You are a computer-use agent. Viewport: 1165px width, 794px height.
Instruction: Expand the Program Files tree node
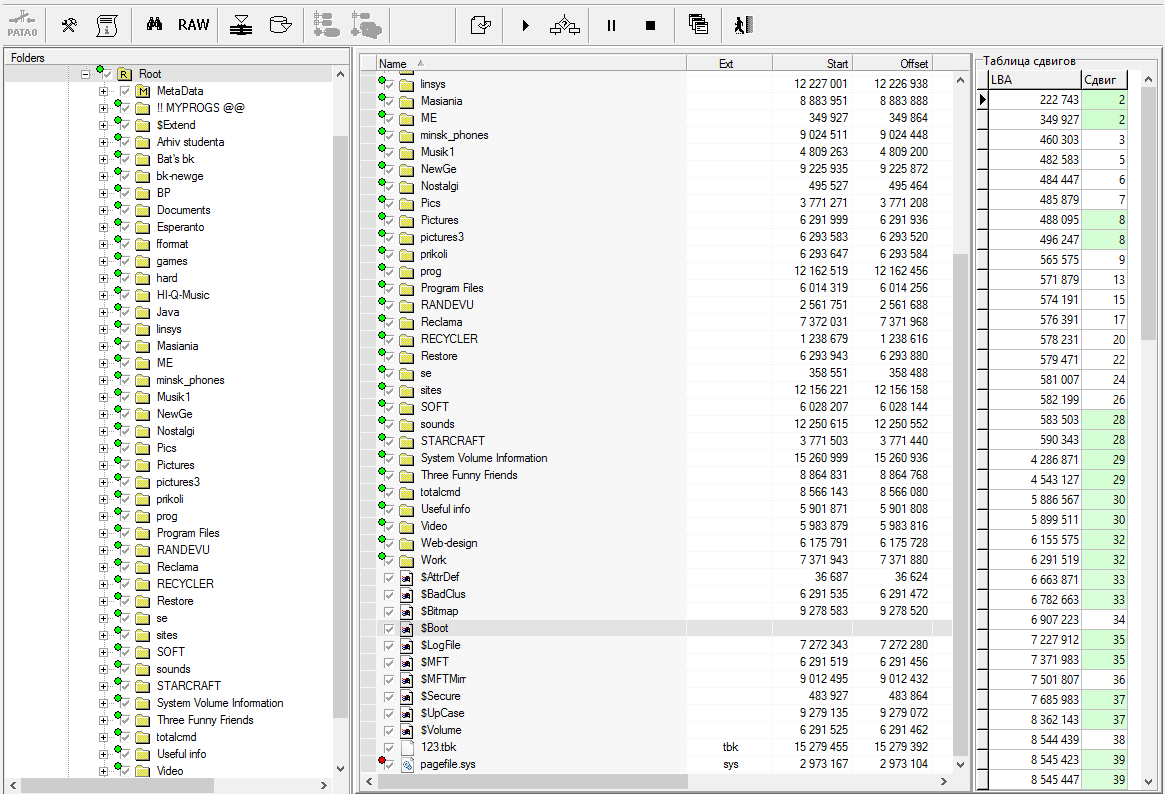[103, 533]
